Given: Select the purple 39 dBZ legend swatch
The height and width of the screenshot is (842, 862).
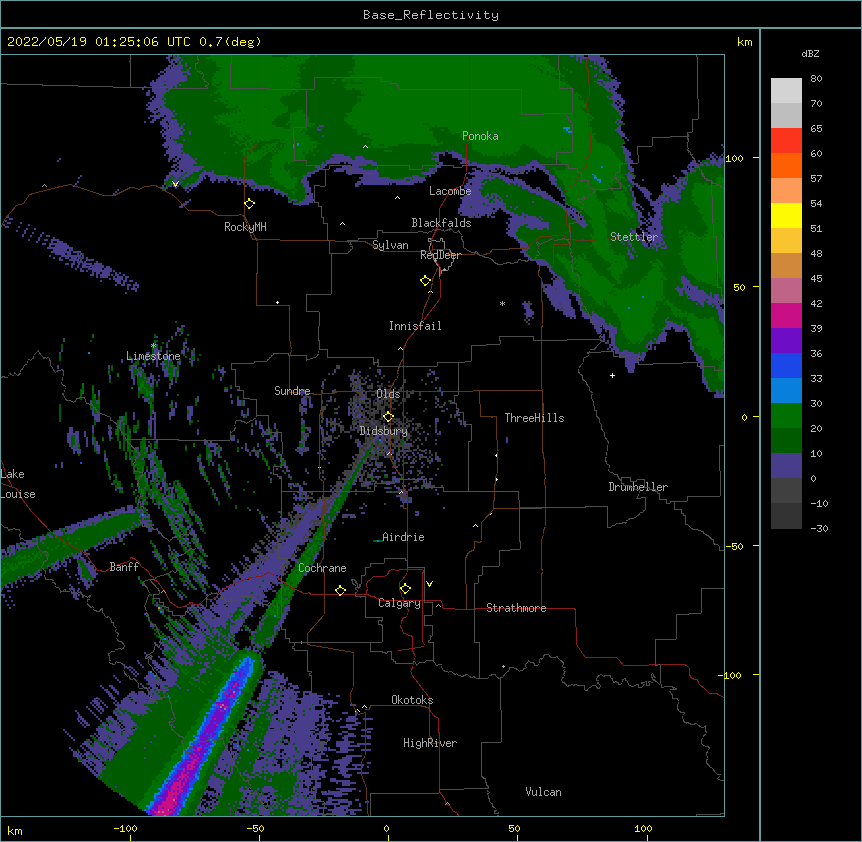Looking at the screenshot, I should 786,341.
